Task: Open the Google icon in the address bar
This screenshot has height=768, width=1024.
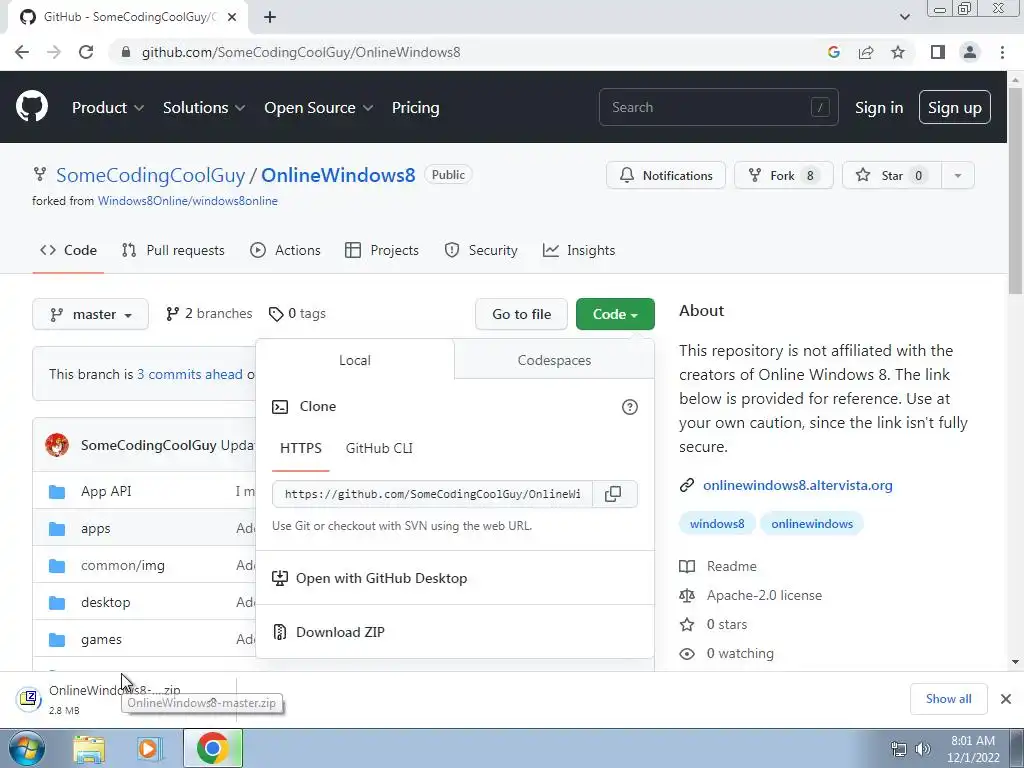Action: coord(833,52)
